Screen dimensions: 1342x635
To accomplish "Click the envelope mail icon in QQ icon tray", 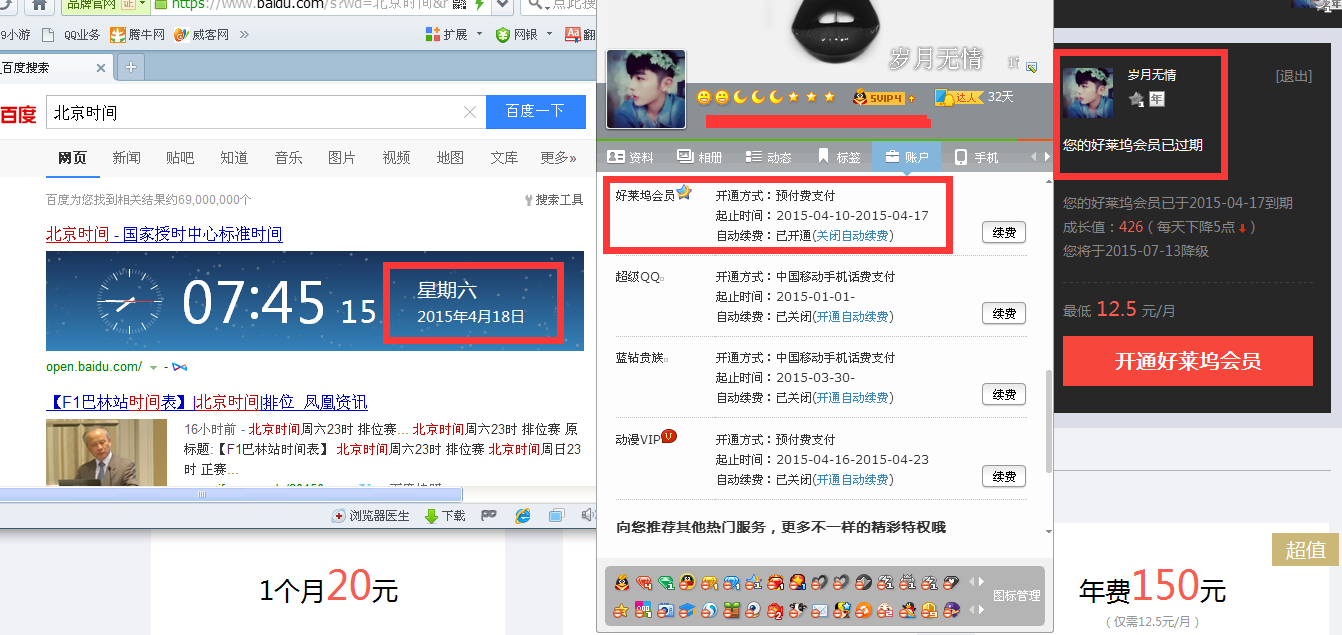I will click(x=819, y=609).
